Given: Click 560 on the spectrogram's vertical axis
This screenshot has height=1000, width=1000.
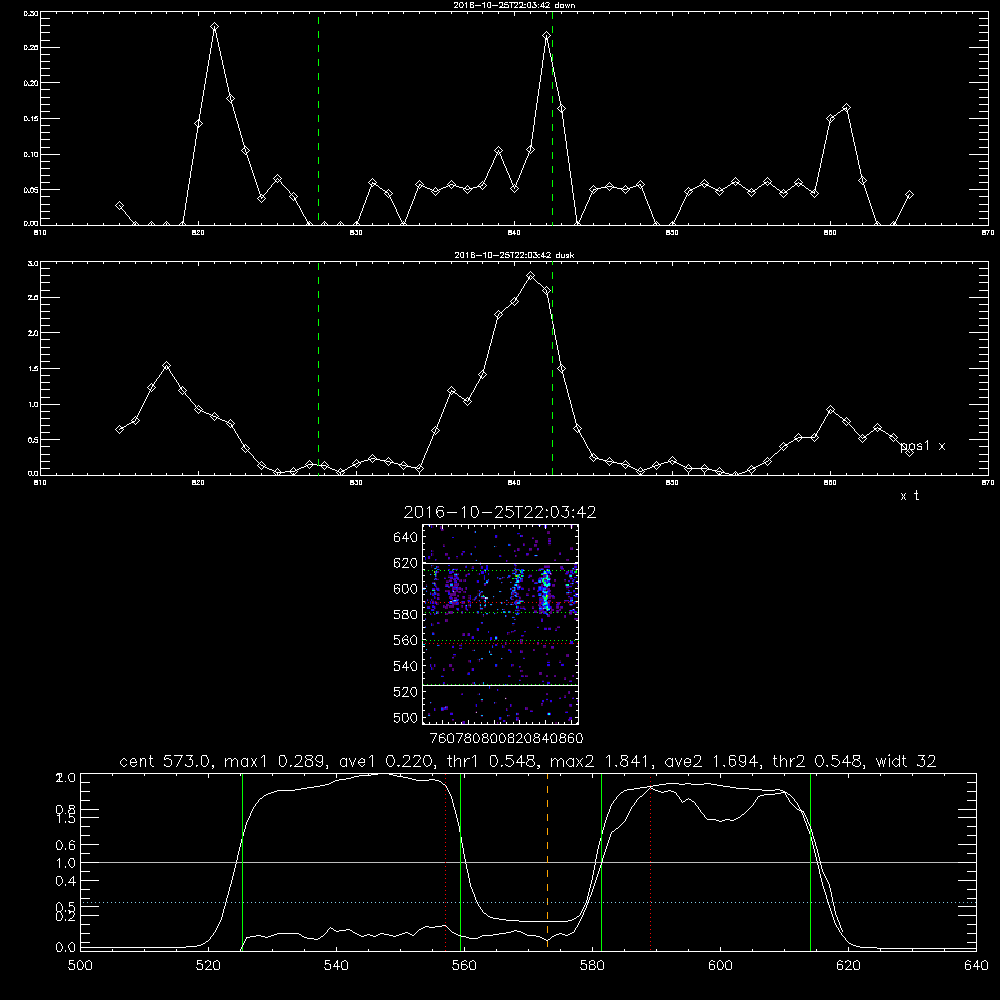Looking at the screenshot, I should (406, 640).
